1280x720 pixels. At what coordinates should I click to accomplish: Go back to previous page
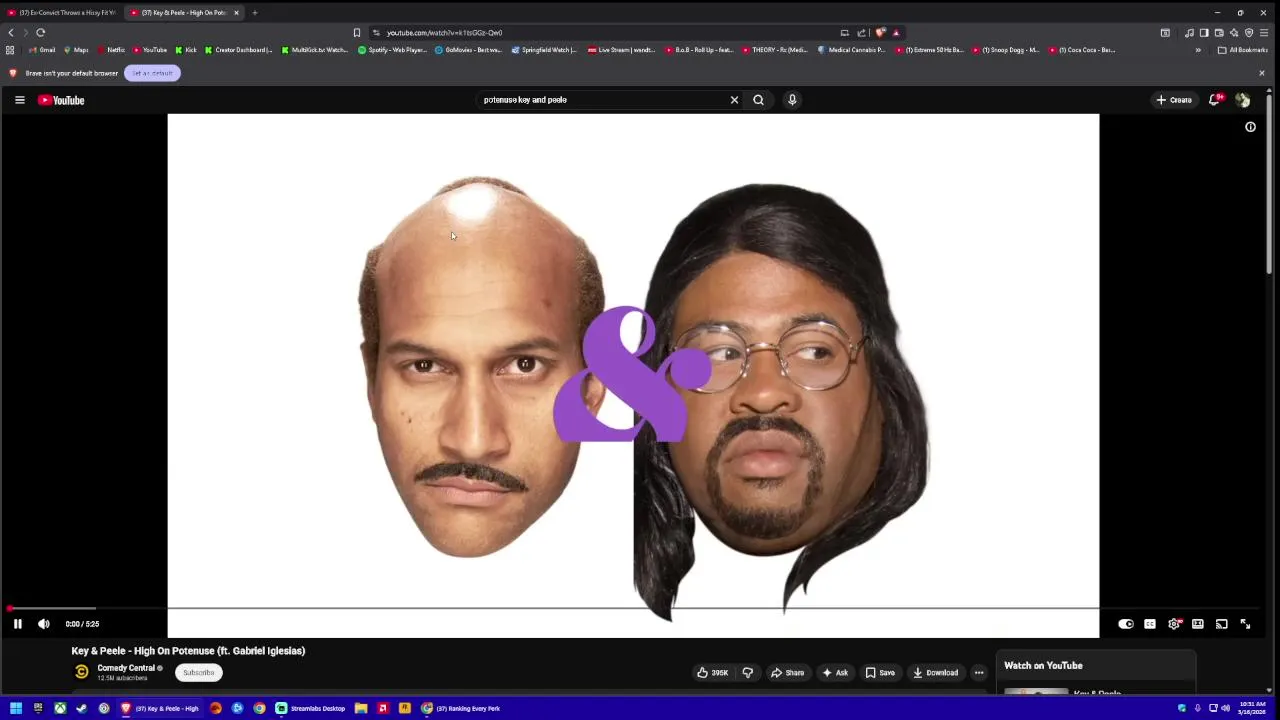(x=11, y=32)
